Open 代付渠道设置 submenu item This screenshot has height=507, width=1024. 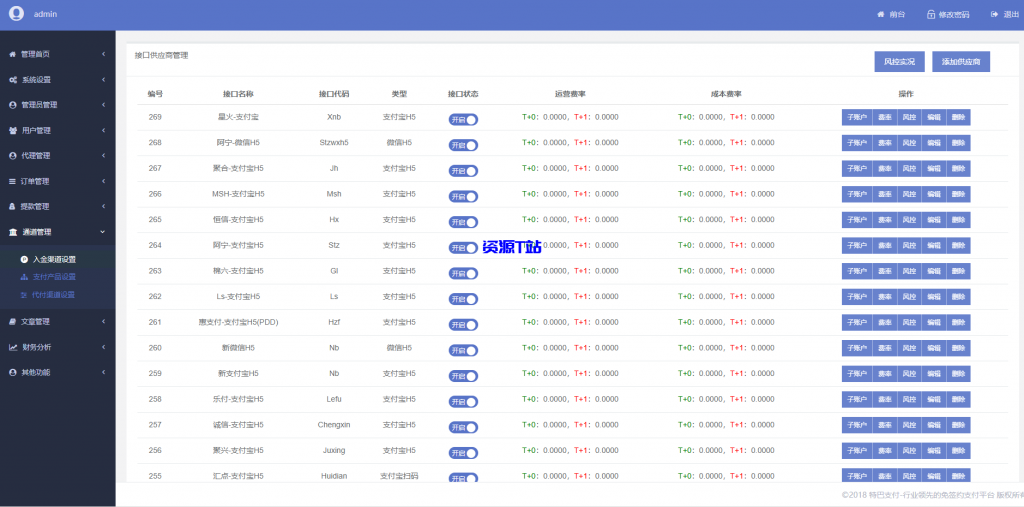coord(53,295)
